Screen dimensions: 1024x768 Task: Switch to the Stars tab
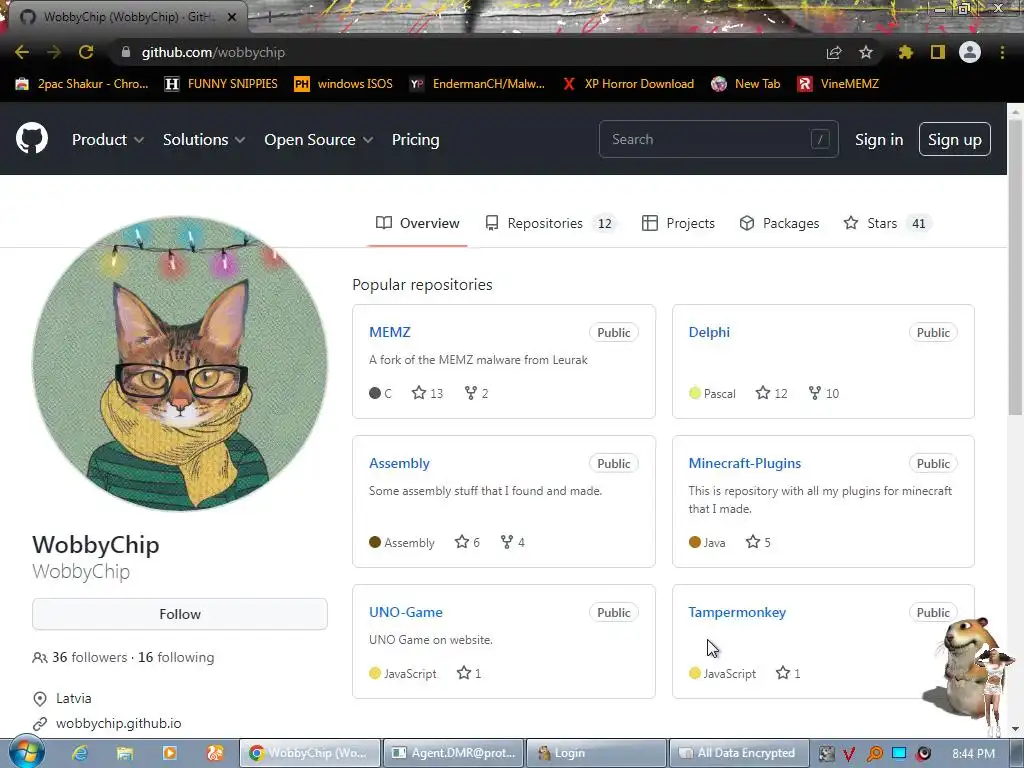pyautogui.click(x=887, y=223)
